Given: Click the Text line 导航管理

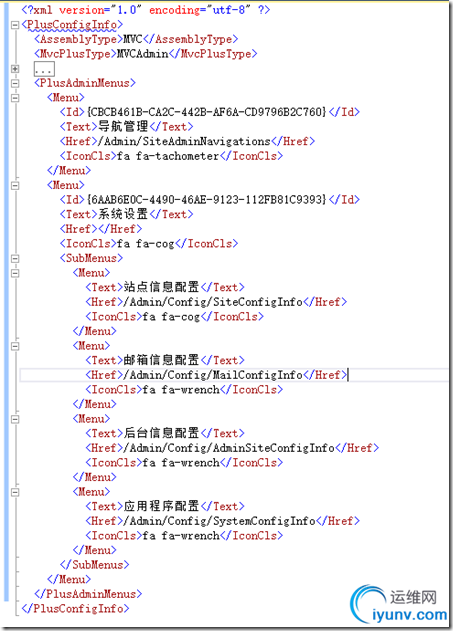Looking at the screenshot, I should point(126,127).
